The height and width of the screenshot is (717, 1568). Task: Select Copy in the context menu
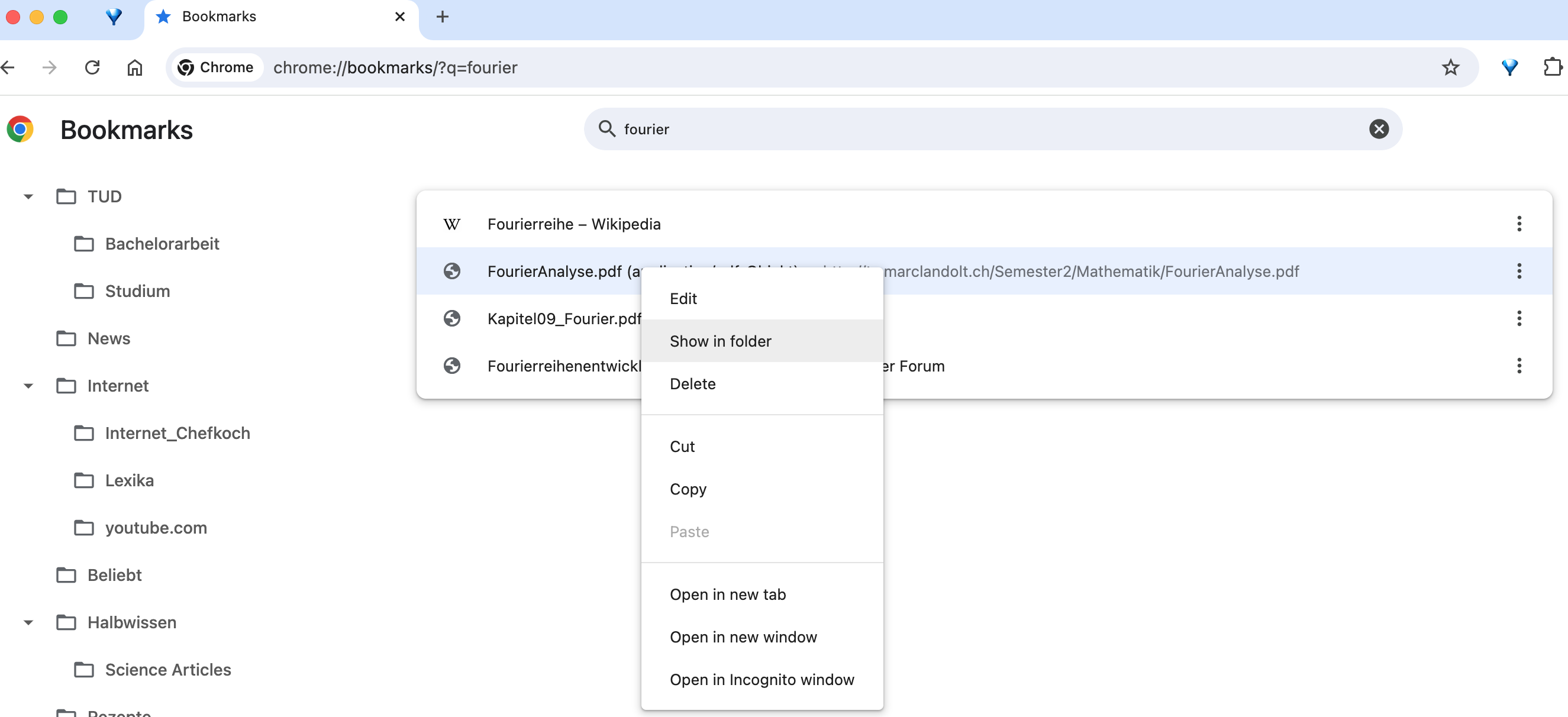[x=688, y=489]
